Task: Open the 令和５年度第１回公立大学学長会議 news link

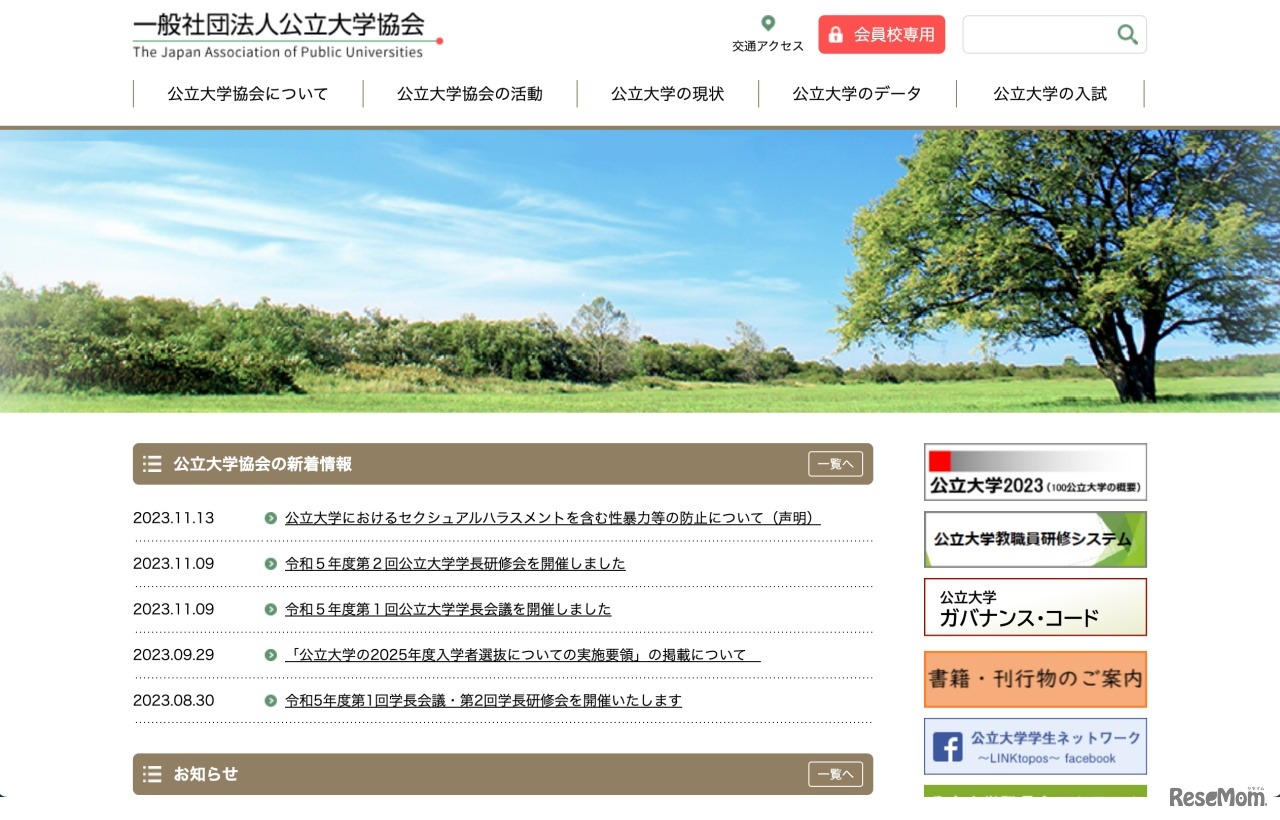Action: coord(446,609)
